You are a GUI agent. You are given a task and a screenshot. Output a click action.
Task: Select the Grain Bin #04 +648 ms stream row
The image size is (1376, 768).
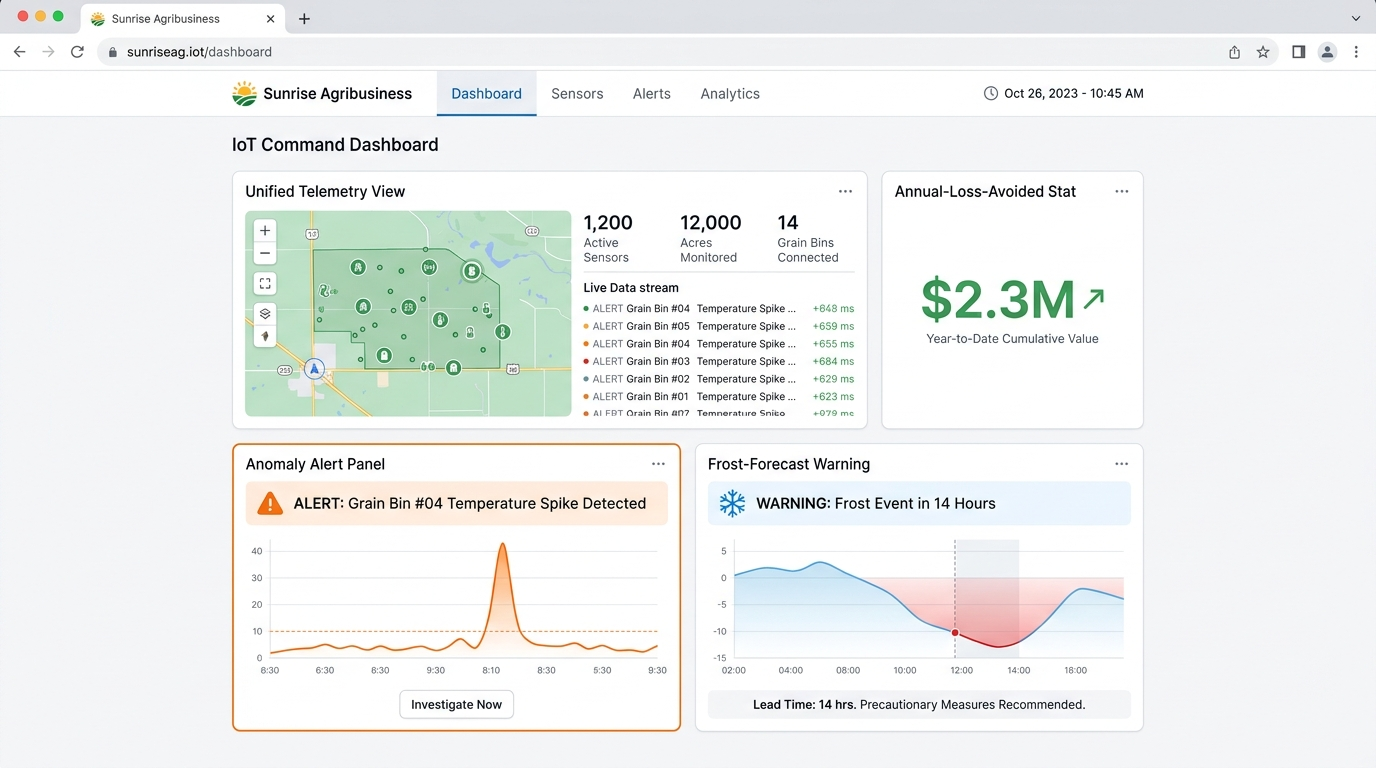click(719, 309)
